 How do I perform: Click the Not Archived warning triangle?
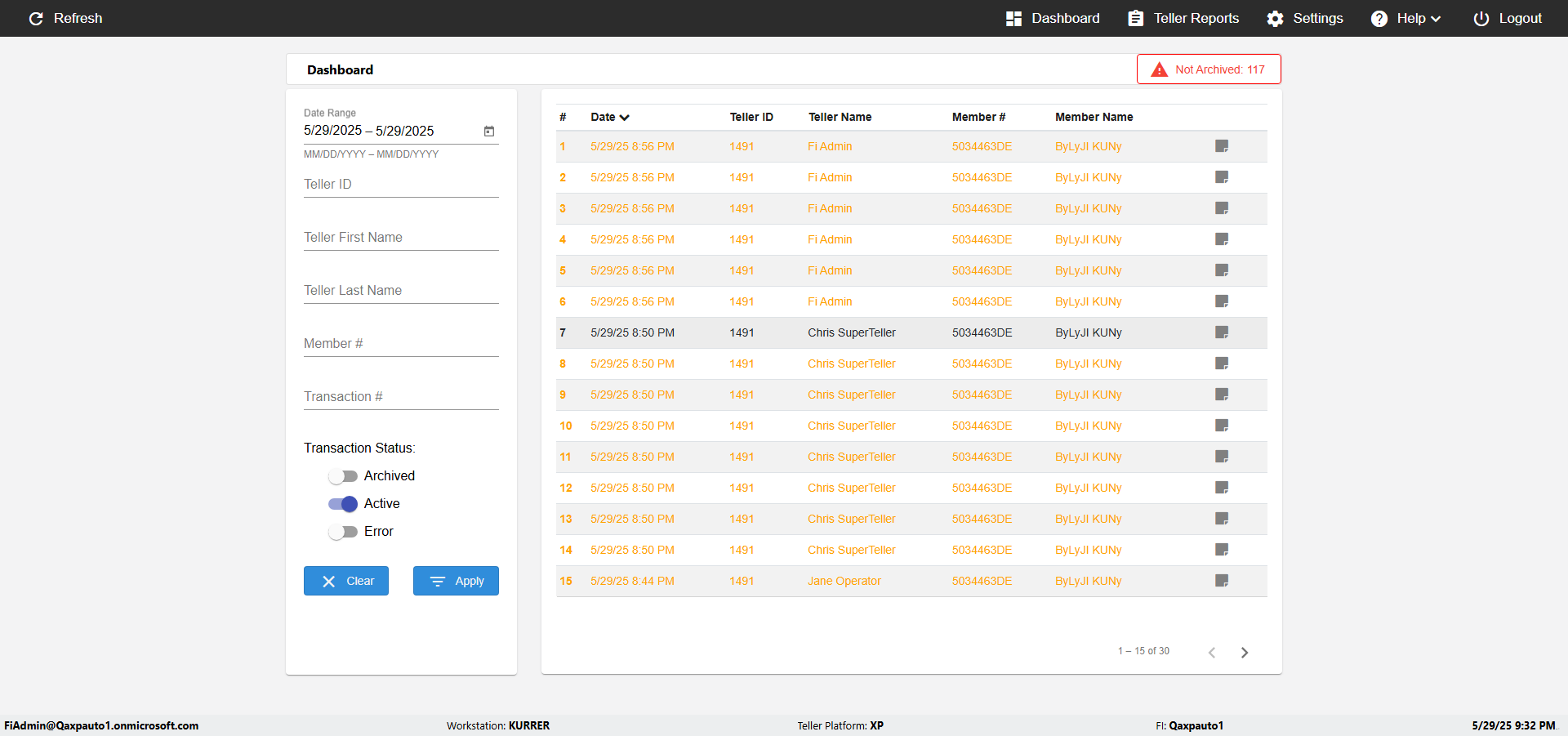tap(1159, 69)
